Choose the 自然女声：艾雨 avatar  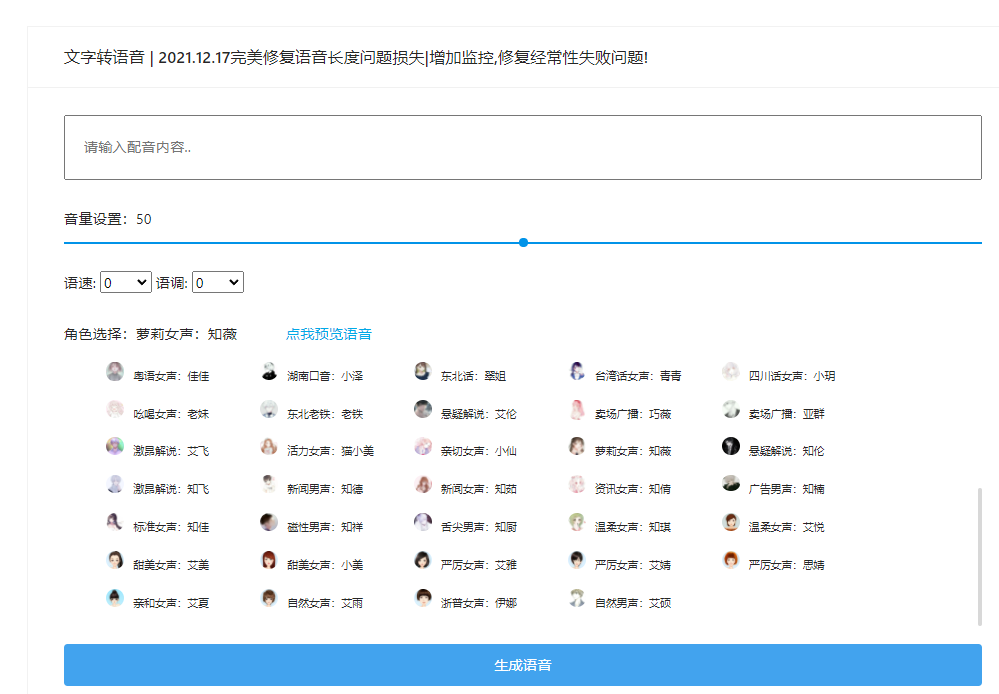tap(269, 598)
